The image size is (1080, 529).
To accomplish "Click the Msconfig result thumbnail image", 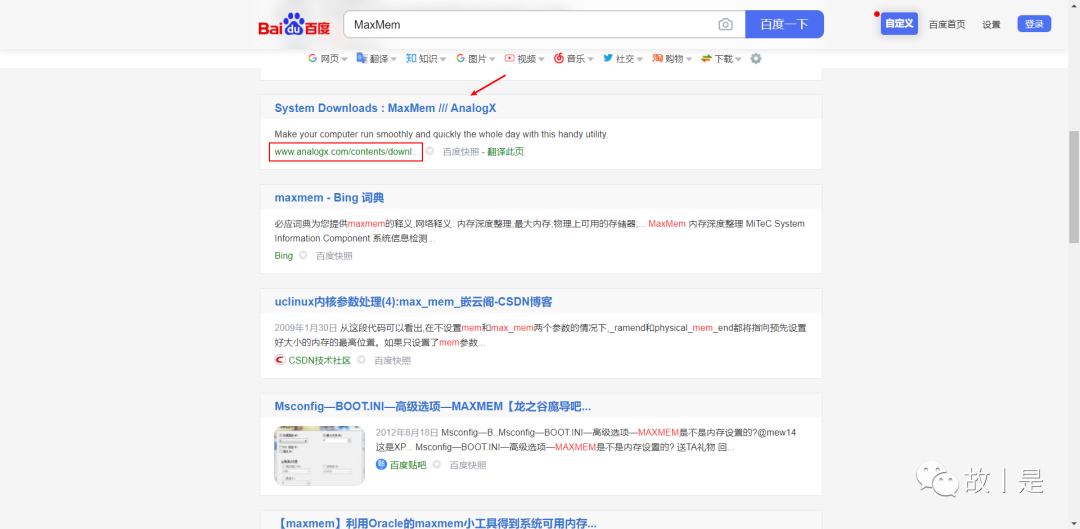I will 320,455.
